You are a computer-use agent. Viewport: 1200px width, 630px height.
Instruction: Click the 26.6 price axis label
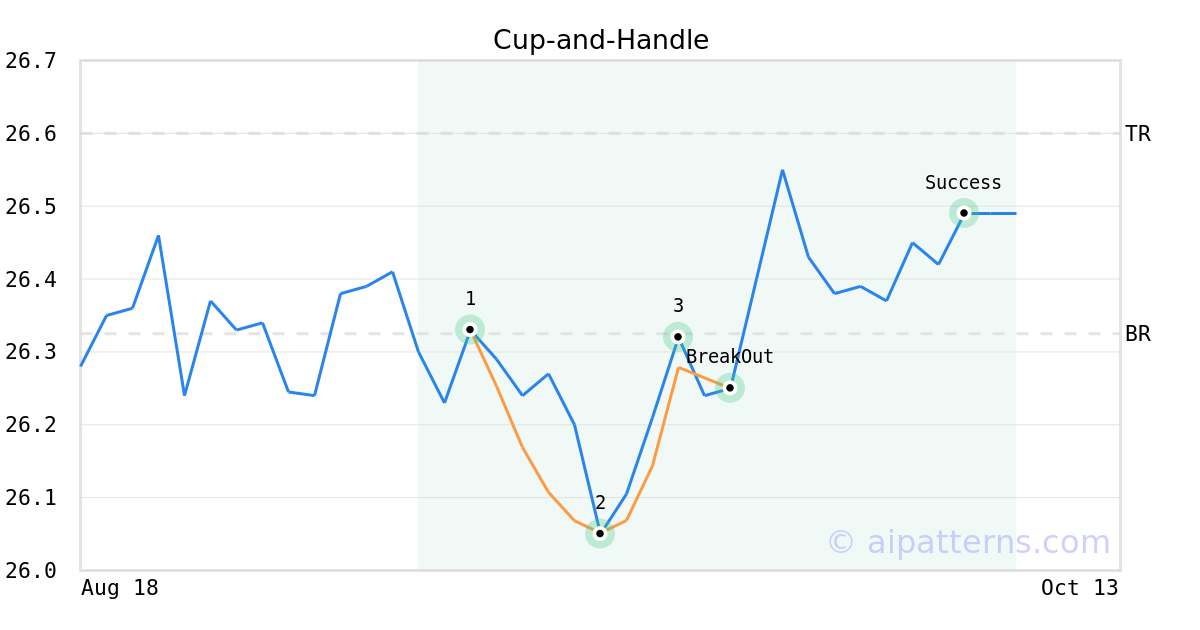(30, 134)
